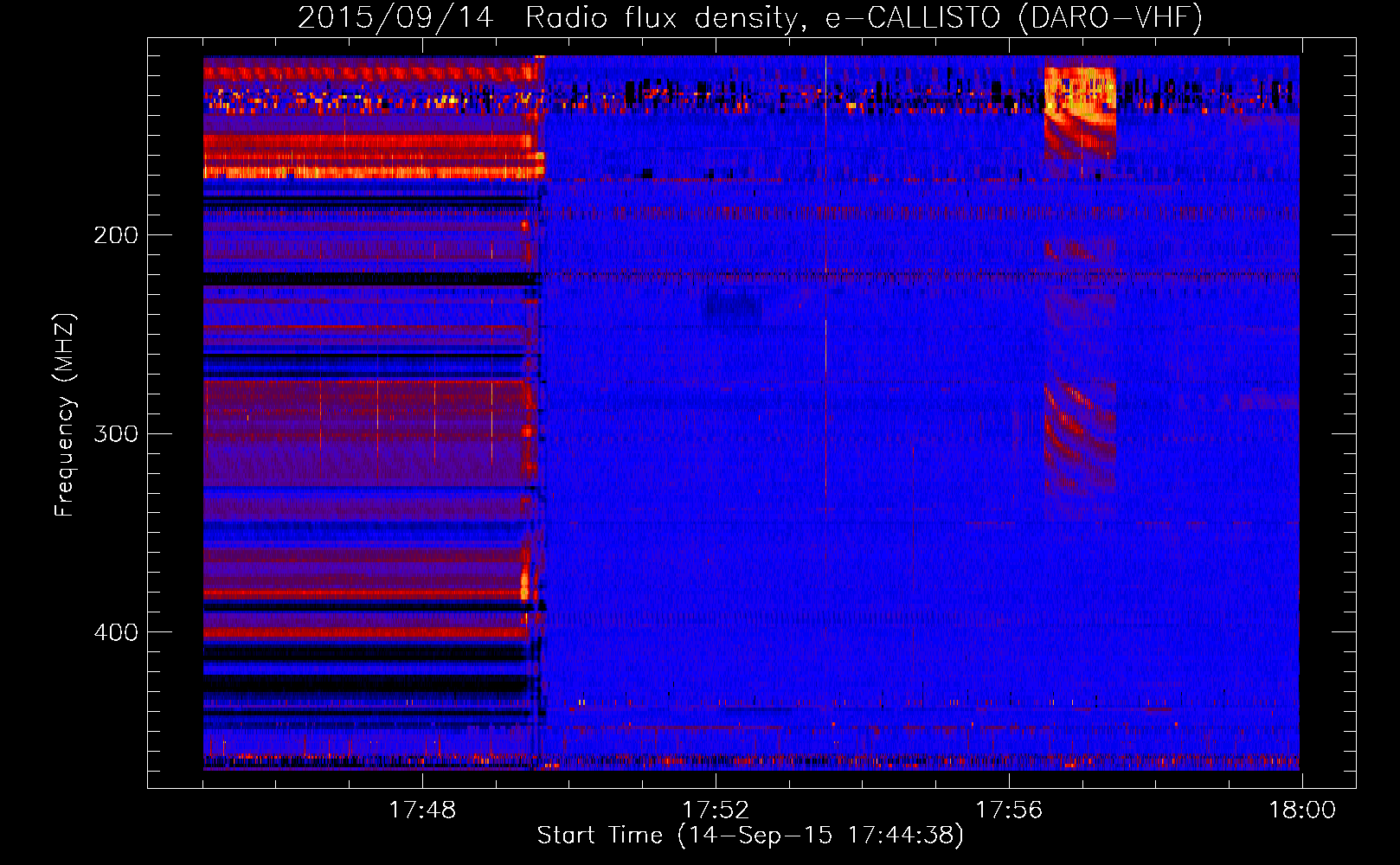This screenshot has width=1400, height=865.
Task: Click the 17:56 time tick label
Action: pyautogui.click(x=1009, y=811)
